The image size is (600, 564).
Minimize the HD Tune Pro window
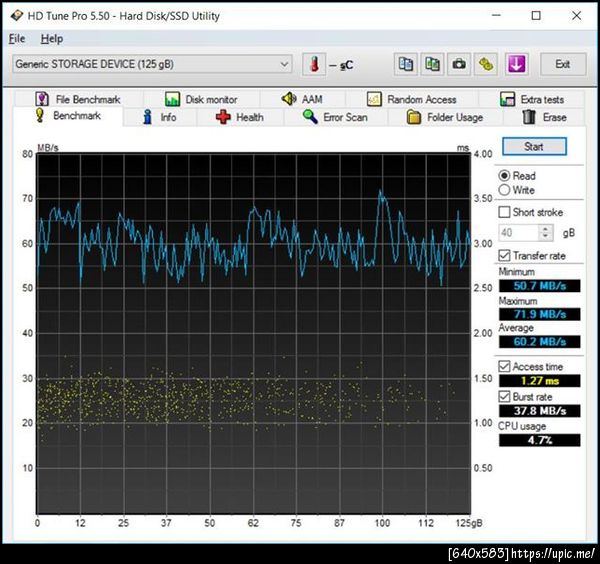click(496, 16)
